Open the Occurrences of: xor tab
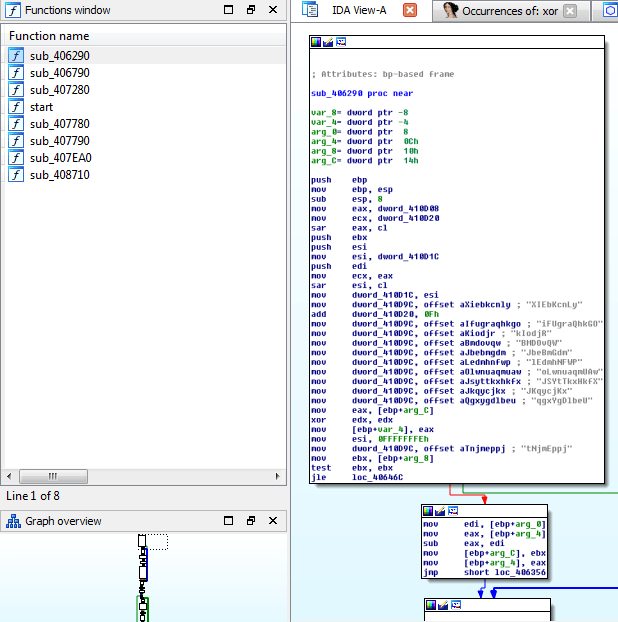This screenshot has width=618, height=622. (x=509, y=11)
